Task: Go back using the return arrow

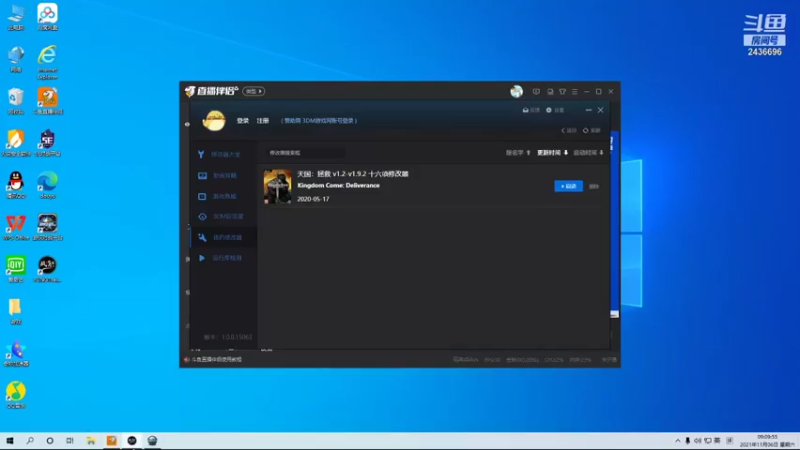Action: [568, 131]
